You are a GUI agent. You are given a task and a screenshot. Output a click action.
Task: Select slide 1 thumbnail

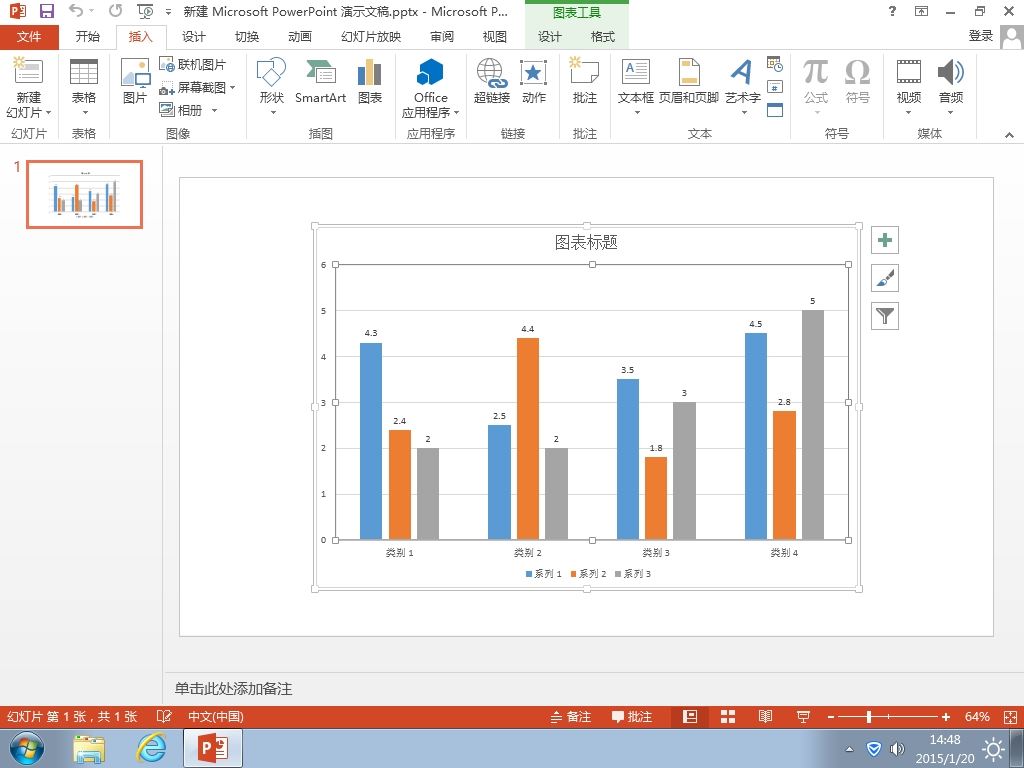tap(84, 194)
